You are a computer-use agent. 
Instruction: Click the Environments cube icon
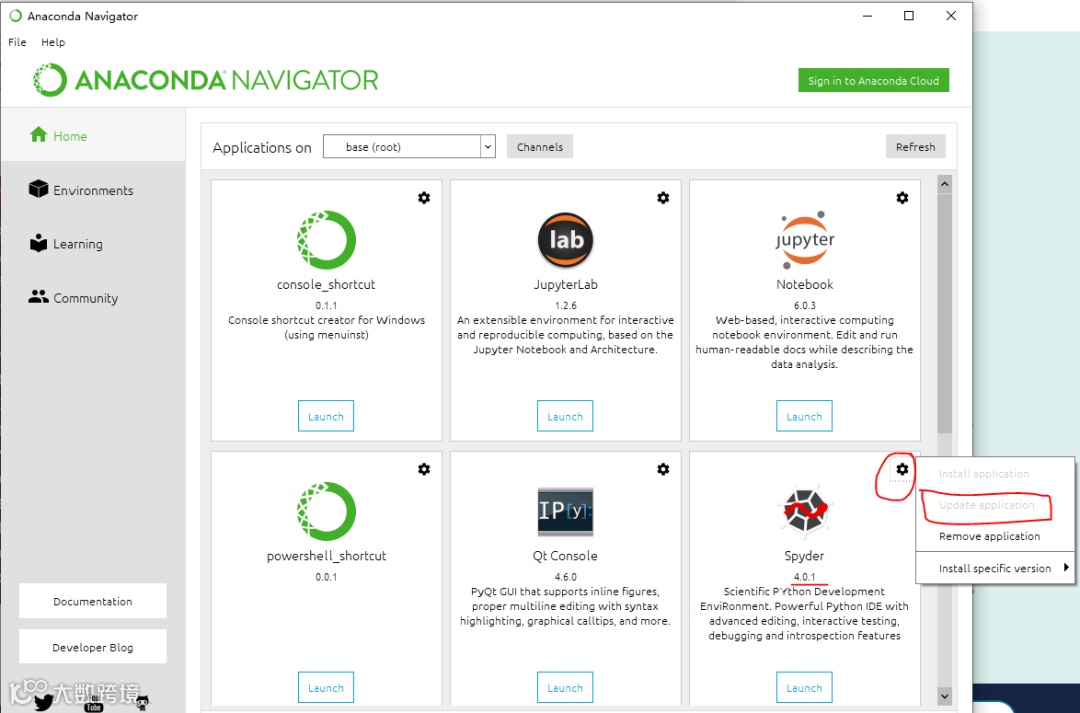tap(39, 189)
